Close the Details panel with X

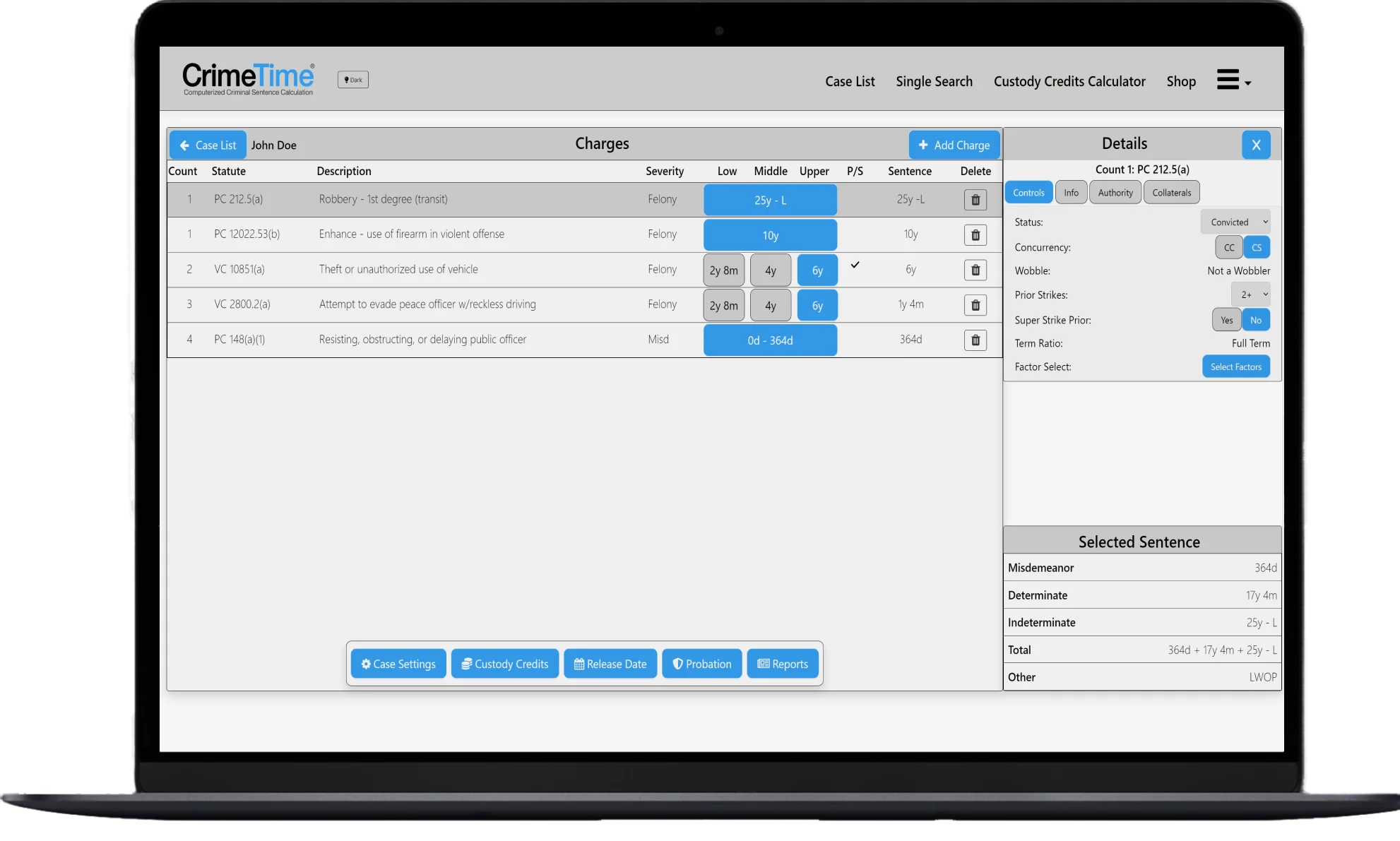1255,145
